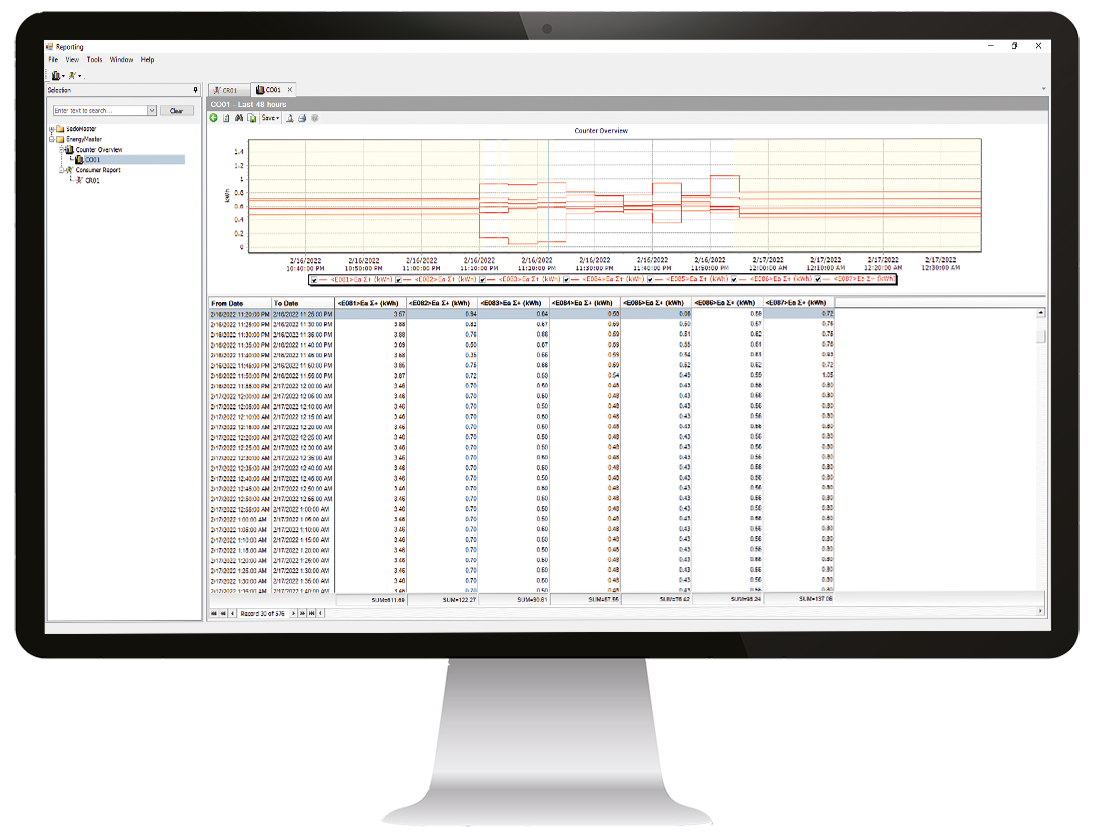Image resolution: width=1096 pixels, height=838 pixels.
Task: Toggle the E001 series checkbox in legend
Action: [315, 280]
